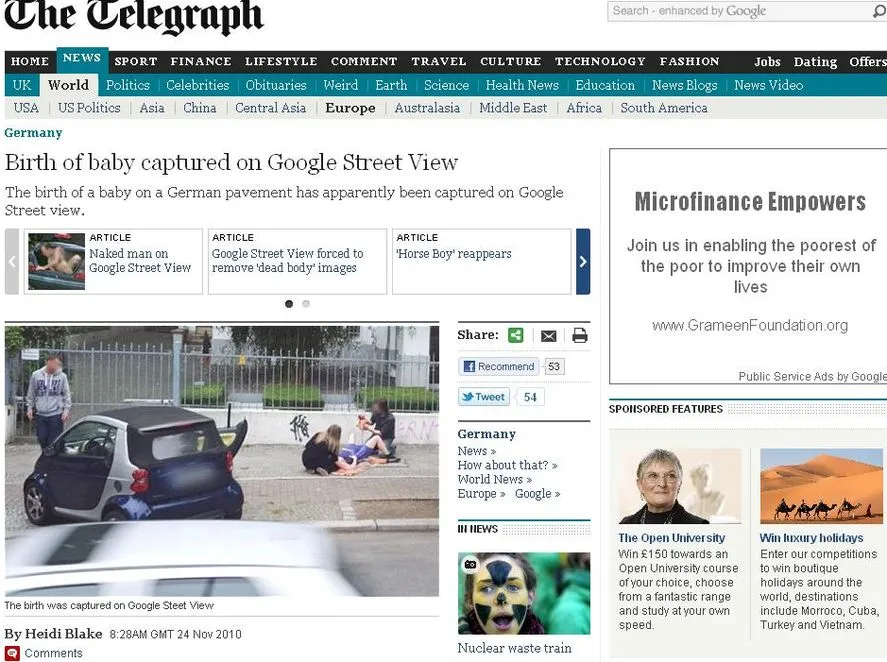Visit www.GrameenFoundation.org from the ad

[751, 325]
